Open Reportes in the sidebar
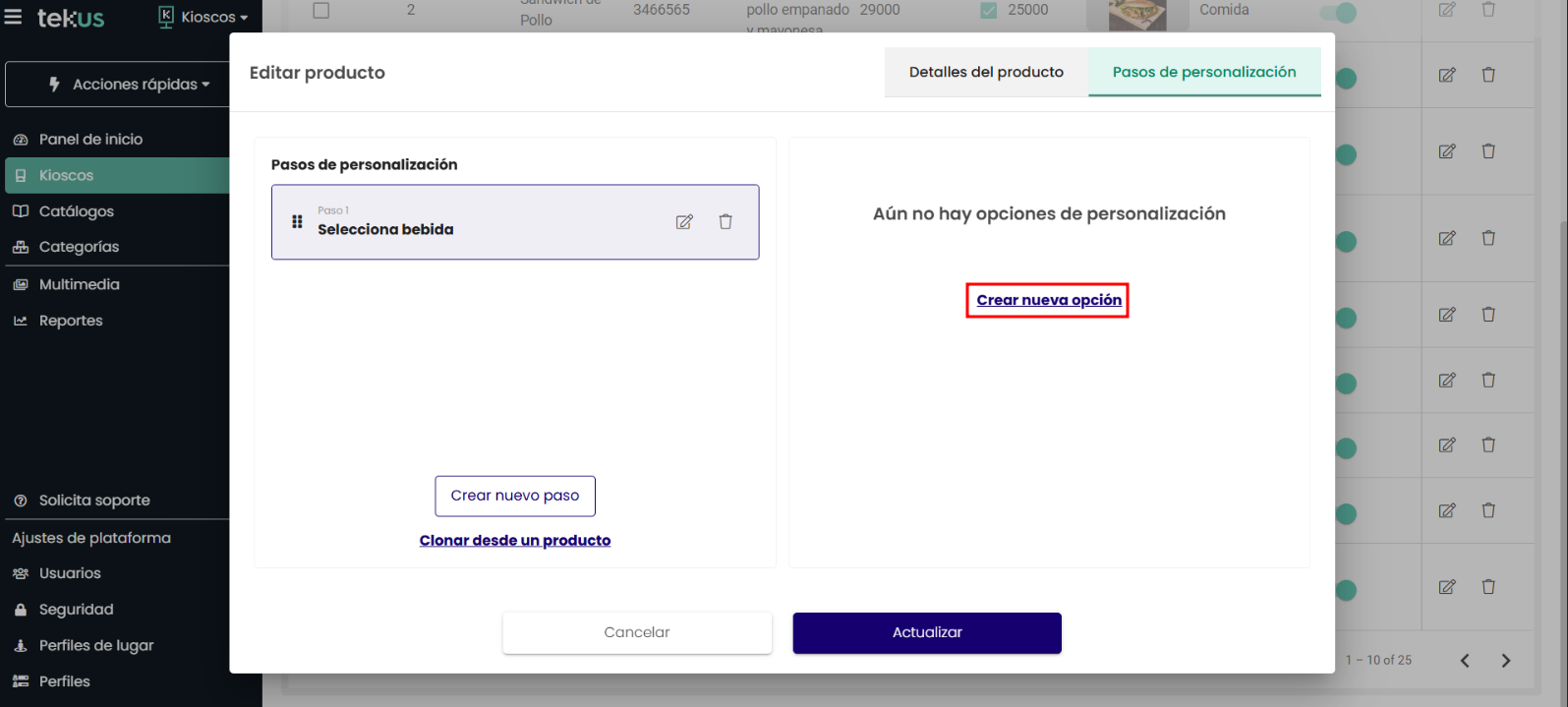Image resolution: width=1568 pixels, height=707 pixels. (71, 321)
